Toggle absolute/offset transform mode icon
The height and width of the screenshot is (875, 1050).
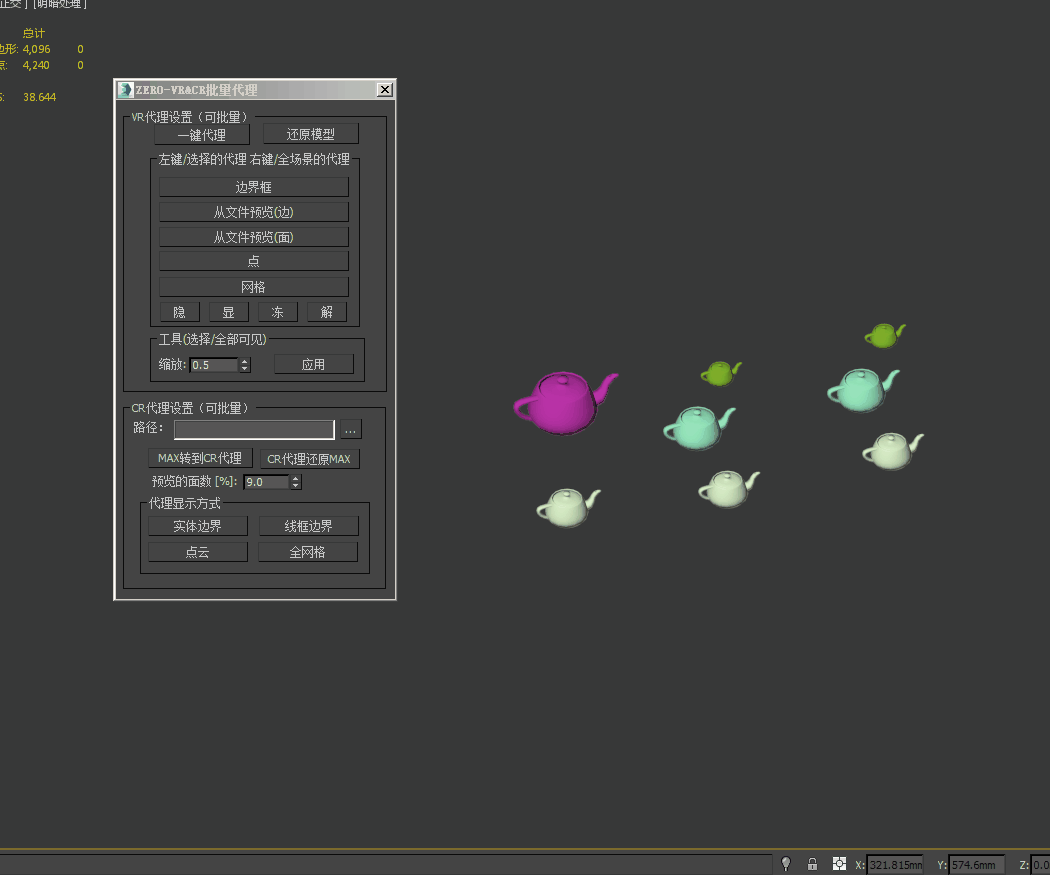pos(839,864)
